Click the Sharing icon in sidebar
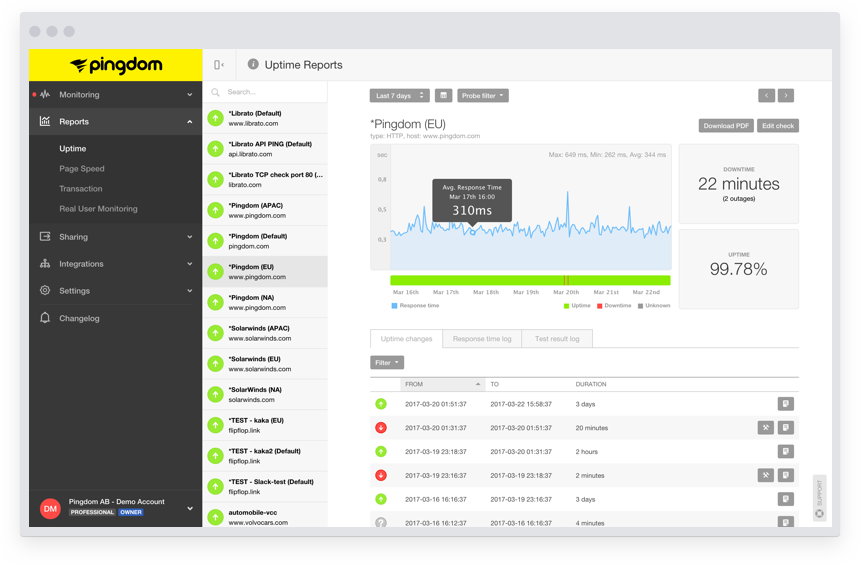Viewport: 860px width, 564px height. click(x=45, y=236)
